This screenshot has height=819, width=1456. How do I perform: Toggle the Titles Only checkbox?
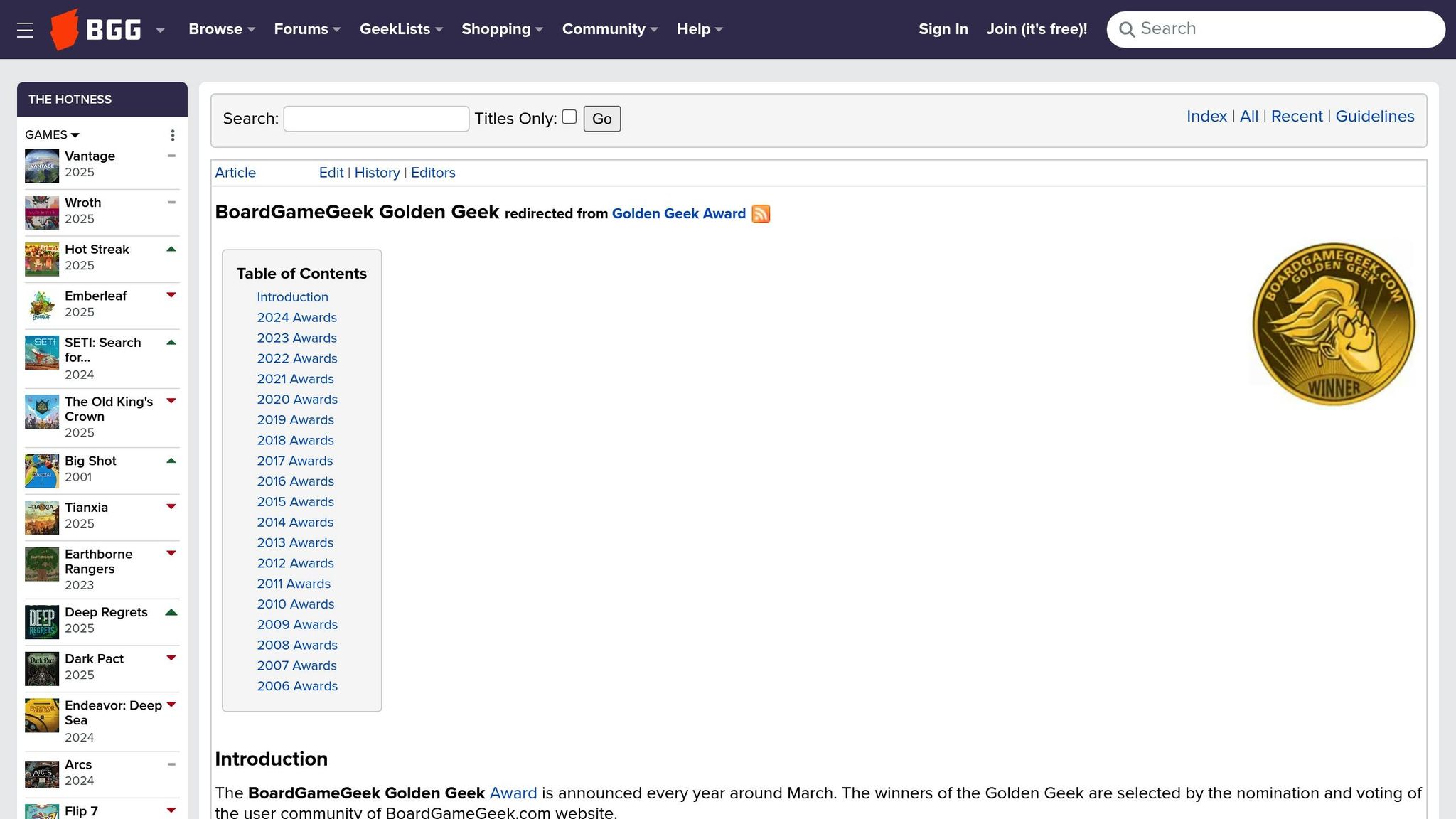(569, 117)
